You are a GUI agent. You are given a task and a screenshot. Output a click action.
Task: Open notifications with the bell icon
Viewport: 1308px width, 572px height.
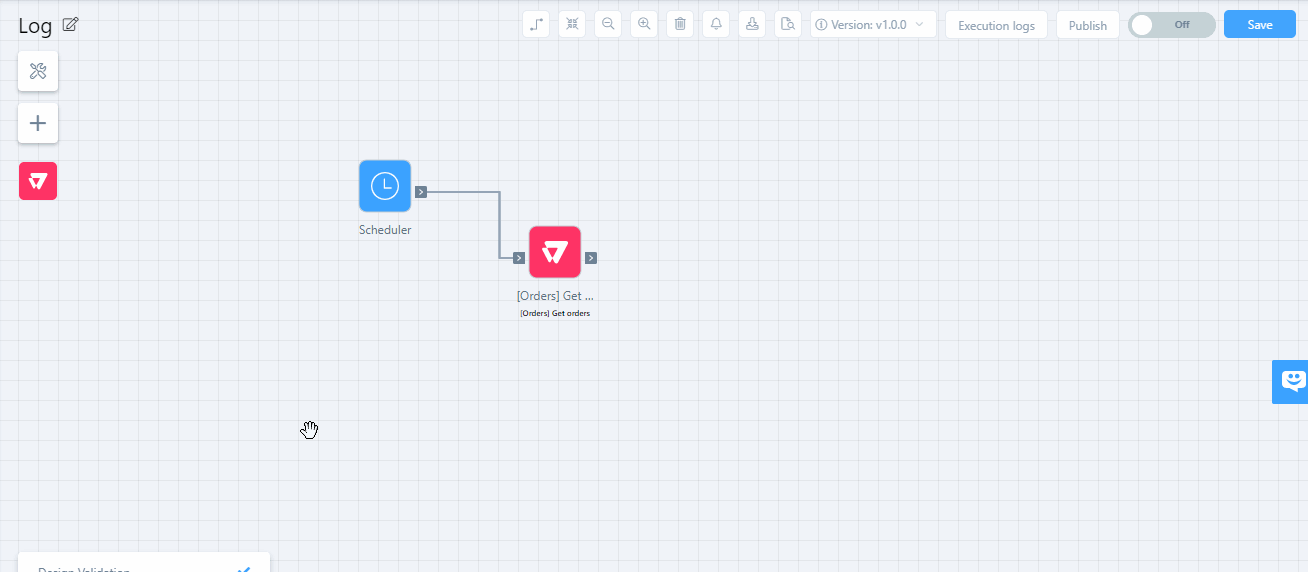click(716, 25)
